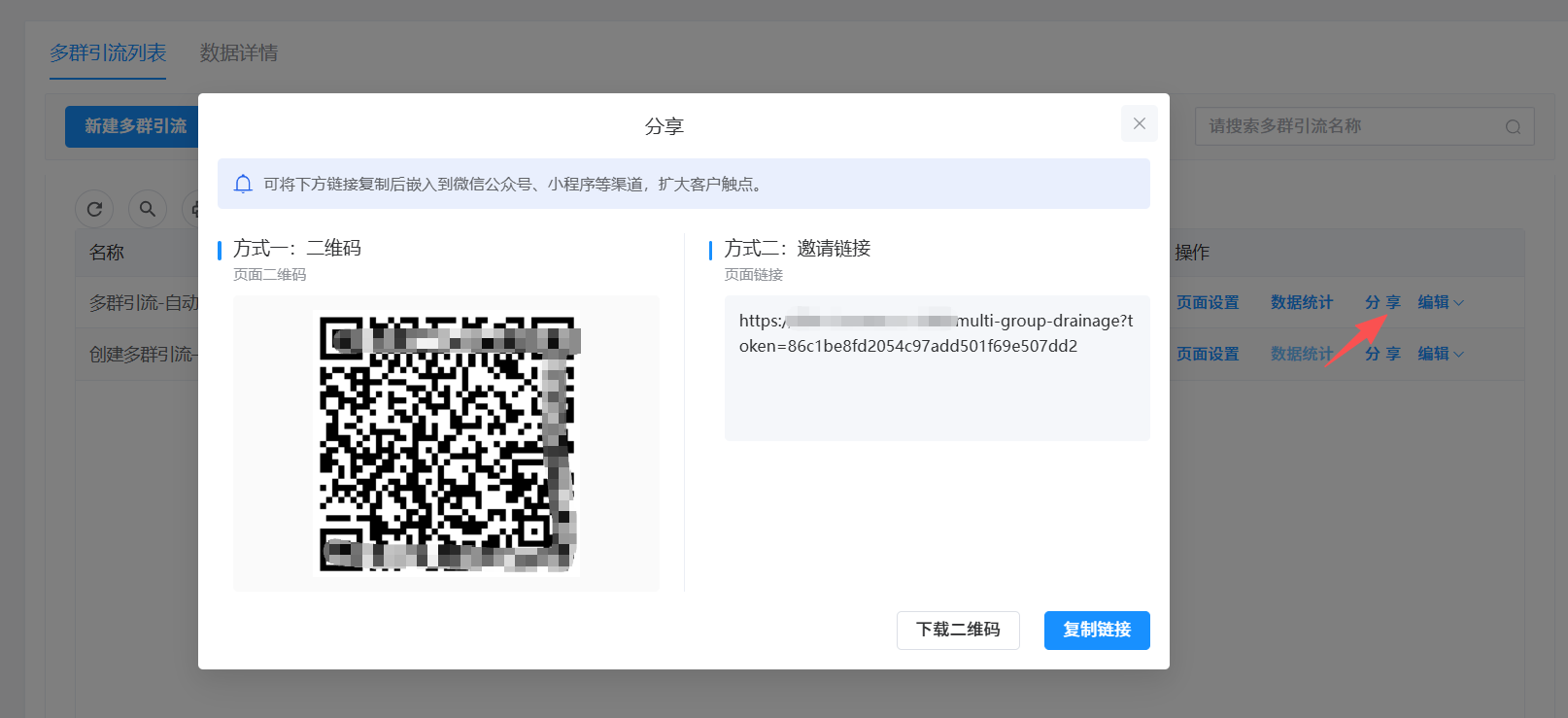
Task: Refresh the table with the circular arrow icon
Action: tap(94, 209)
